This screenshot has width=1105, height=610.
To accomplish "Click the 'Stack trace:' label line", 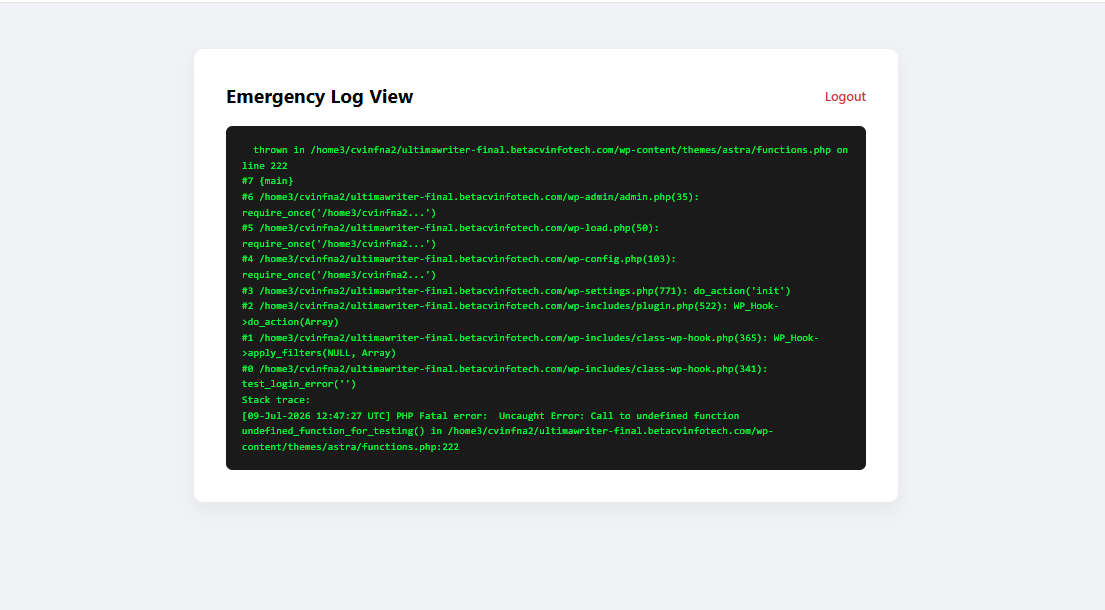I will (276, 400).
